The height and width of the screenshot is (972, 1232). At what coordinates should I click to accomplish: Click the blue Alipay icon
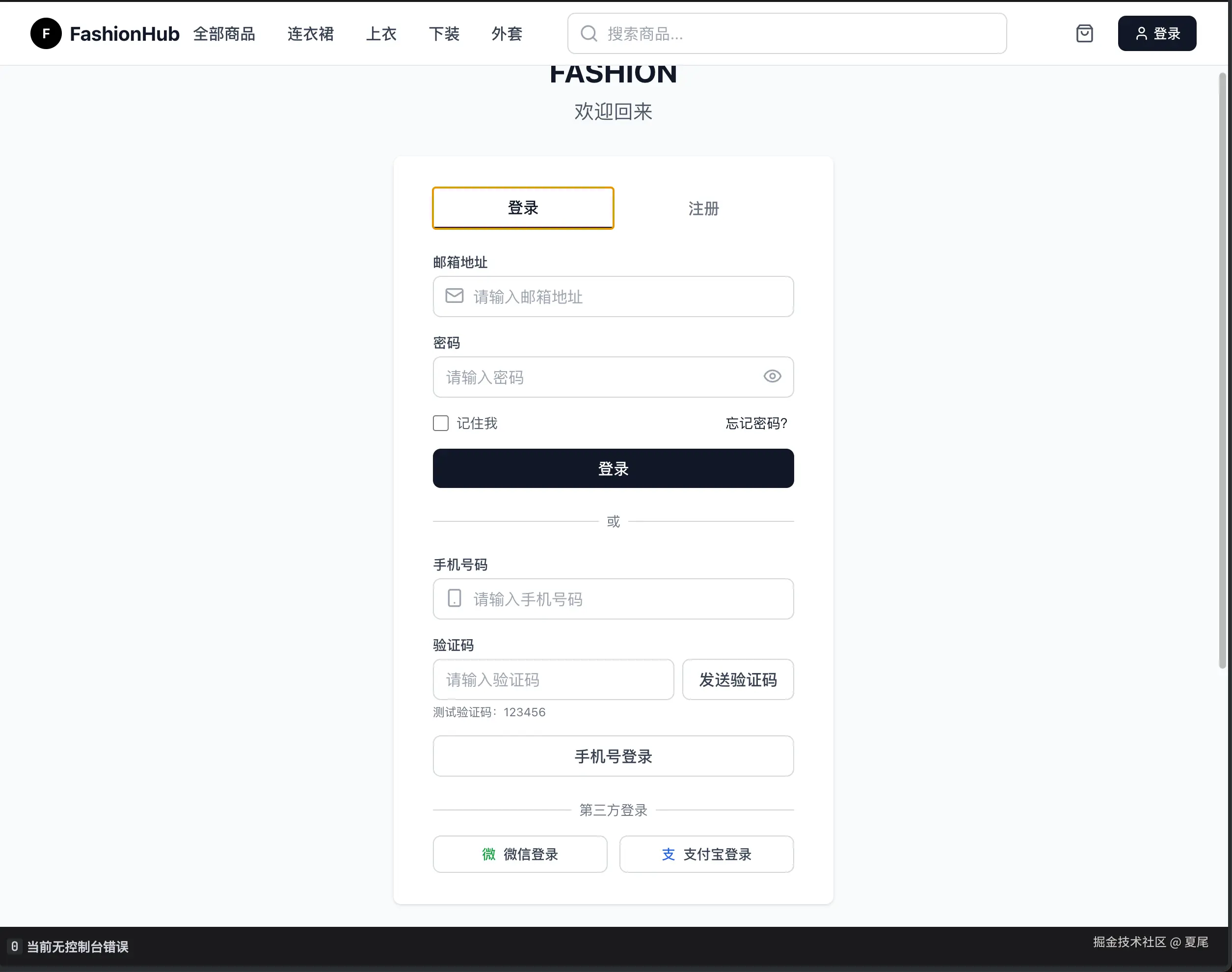pyautogui.click(x=668, y=854)
